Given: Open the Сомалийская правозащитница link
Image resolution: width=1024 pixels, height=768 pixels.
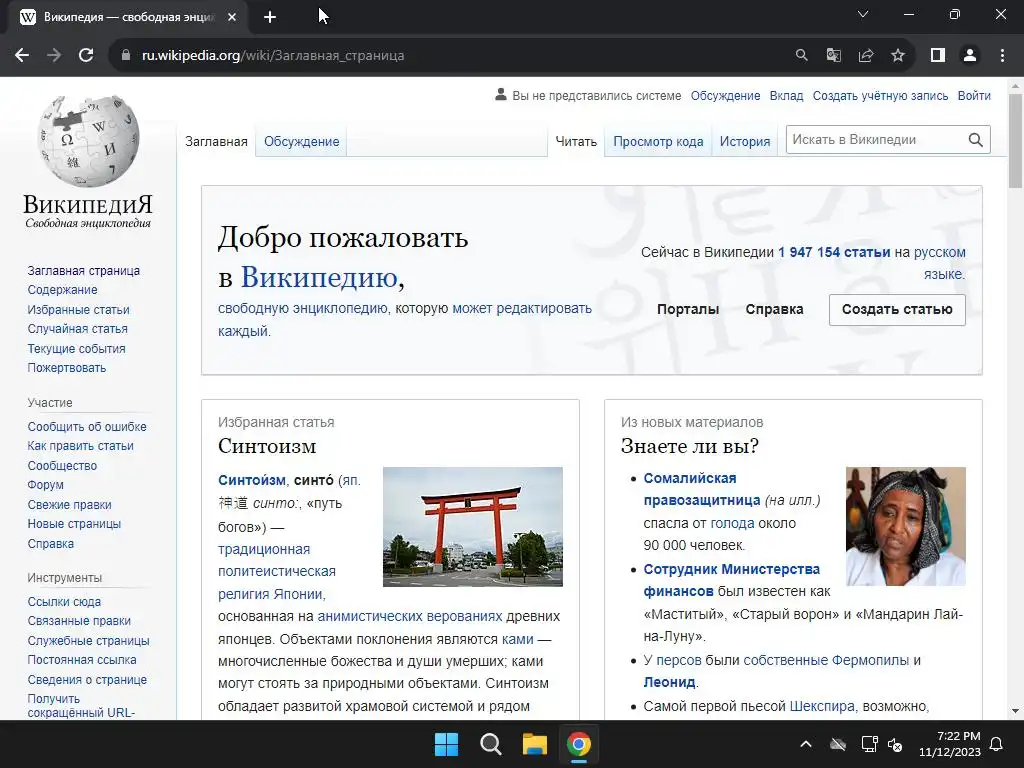Looking at the screenshot, I should click(x=702, y=488).
